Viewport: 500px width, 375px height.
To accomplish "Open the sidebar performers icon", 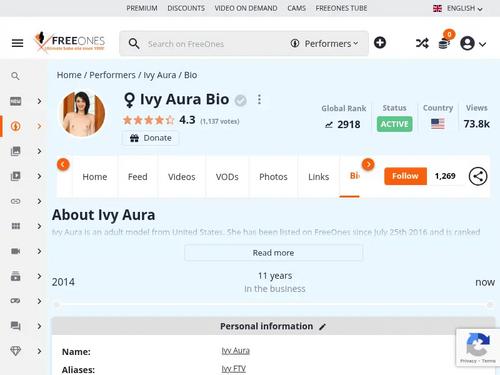I will coord(16,126).
